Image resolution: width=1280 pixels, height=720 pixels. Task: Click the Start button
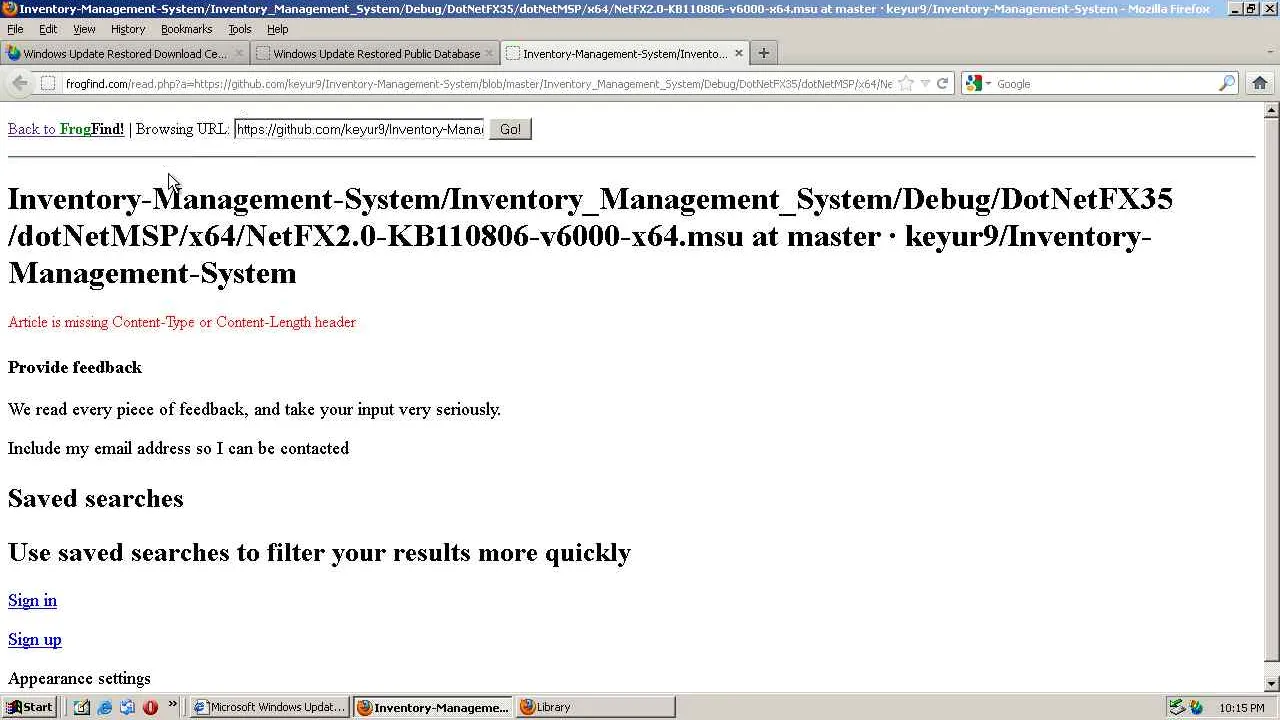[x=29, y=707]
